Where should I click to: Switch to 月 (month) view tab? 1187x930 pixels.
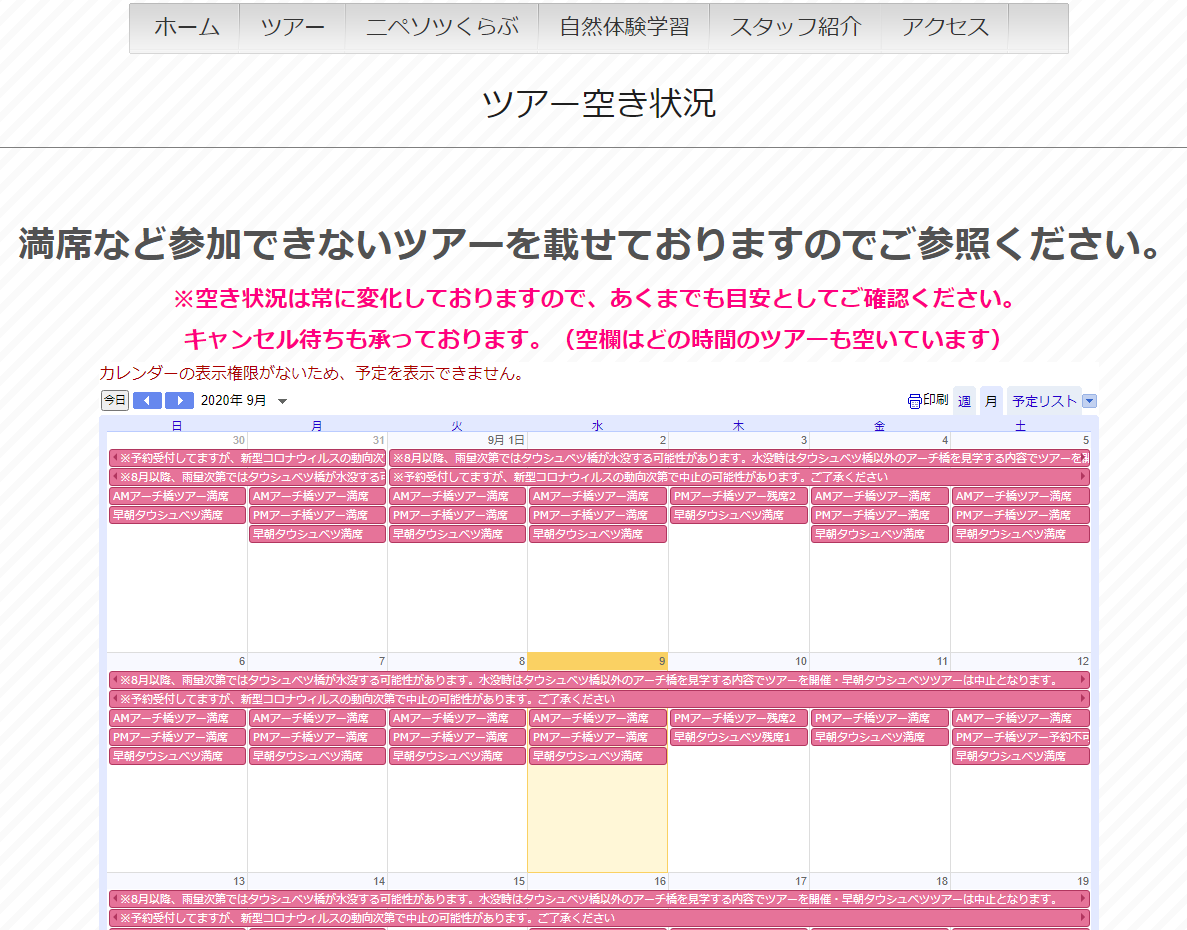[x=991, y=401]
